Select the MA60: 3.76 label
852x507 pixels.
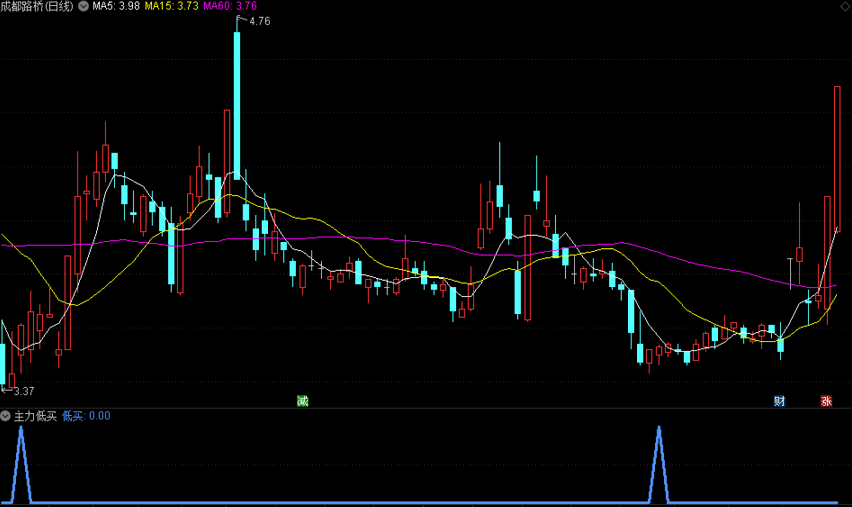230,7
